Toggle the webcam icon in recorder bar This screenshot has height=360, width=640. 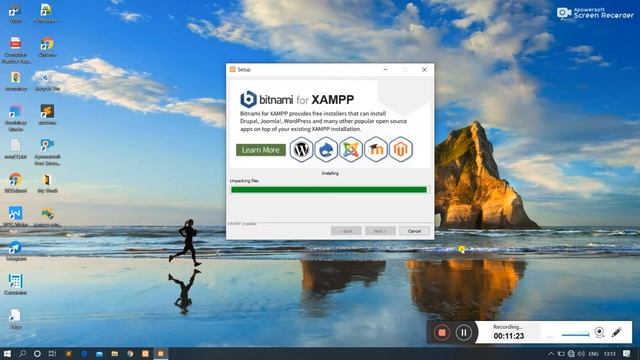[x=599, y=332]
